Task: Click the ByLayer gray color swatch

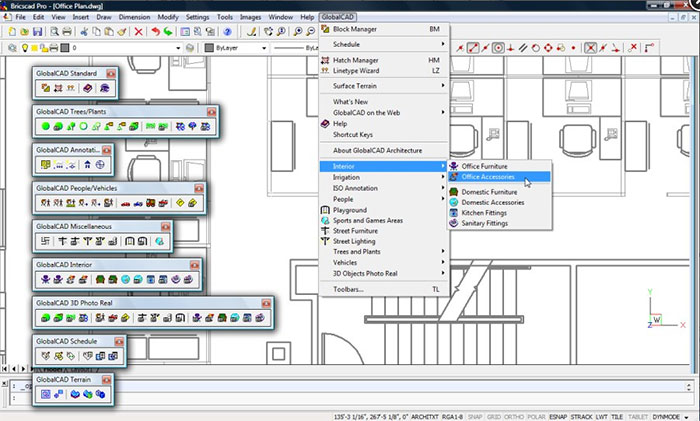Action: tap(209, 48)
